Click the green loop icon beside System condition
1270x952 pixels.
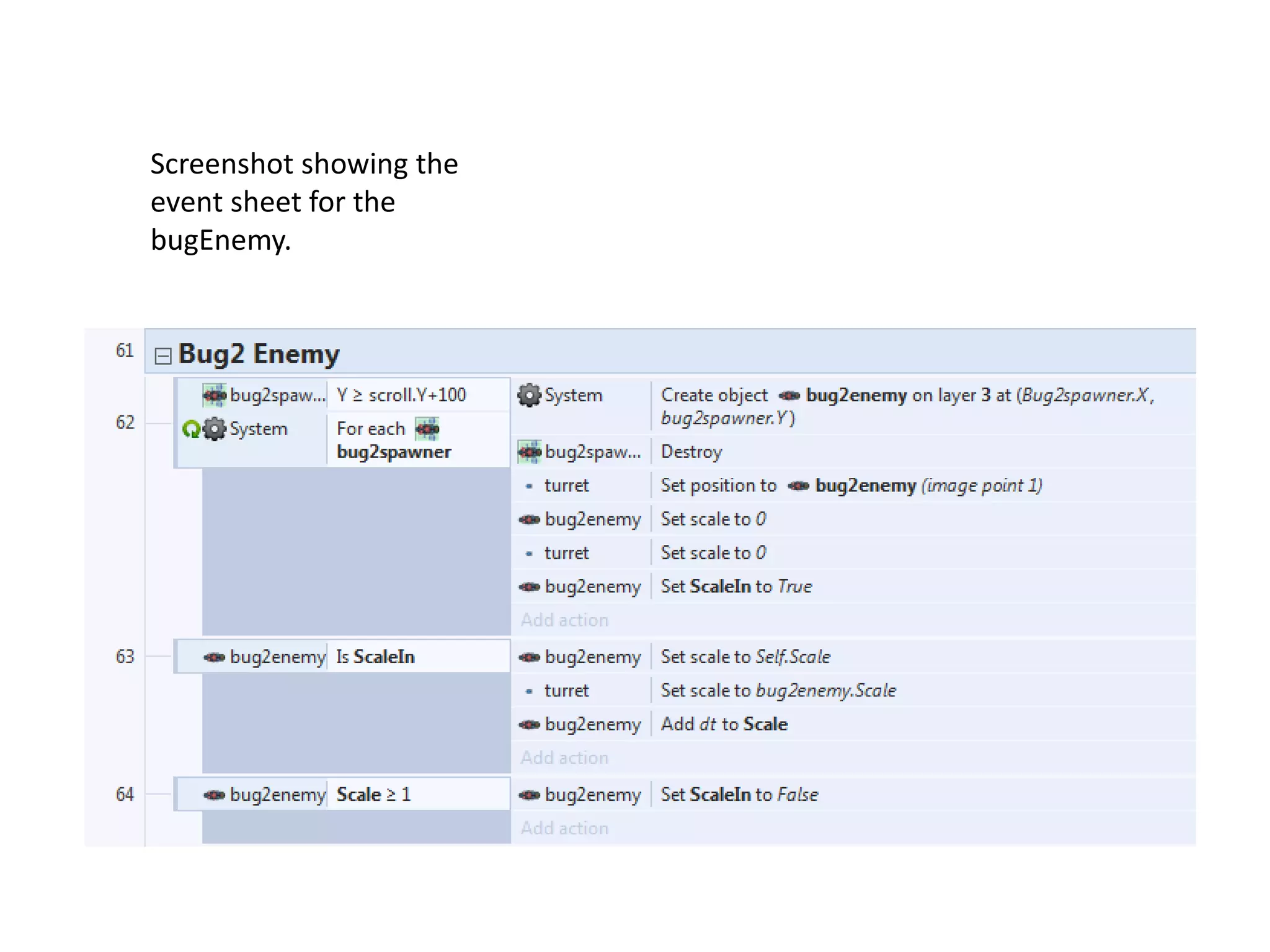pos(191,429)
